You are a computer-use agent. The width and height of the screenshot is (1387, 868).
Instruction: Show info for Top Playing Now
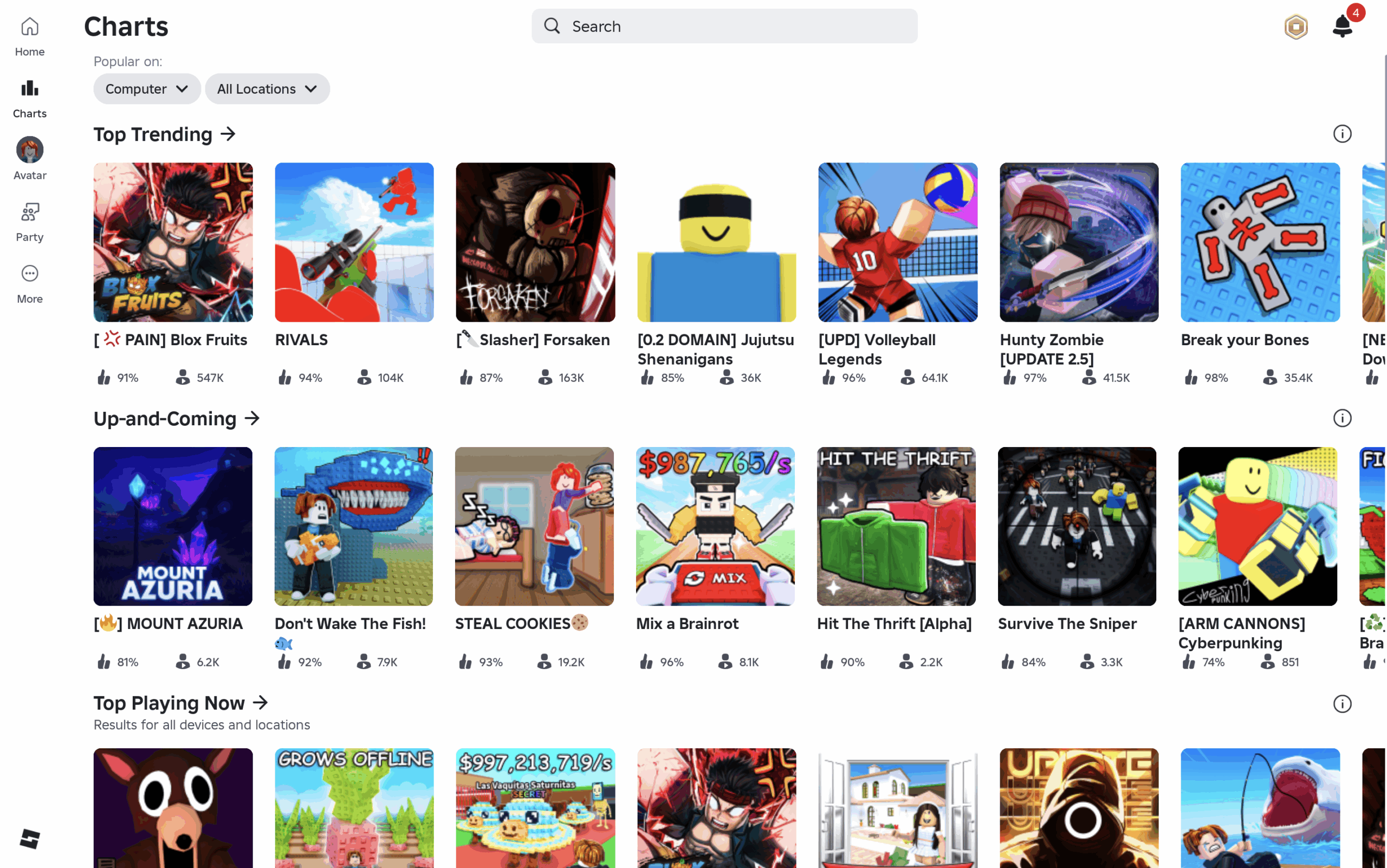point(1342,704)
